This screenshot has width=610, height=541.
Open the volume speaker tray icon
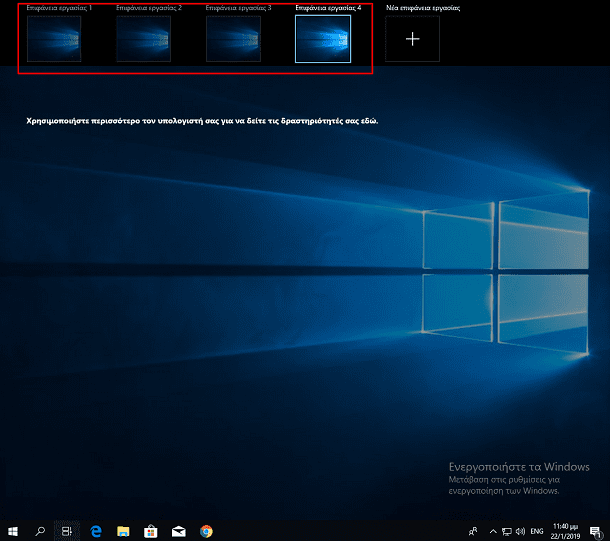520,531
